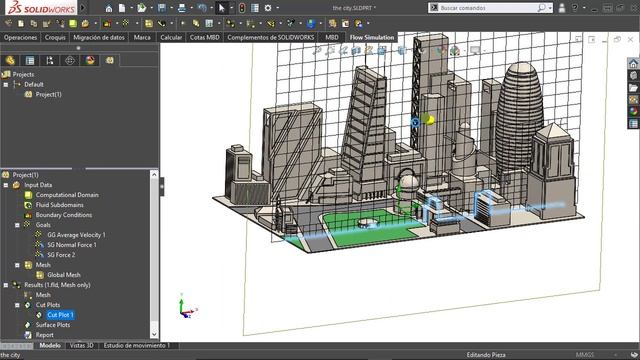The width and height of the screenshot is (640, 360).
Task: Create a new document via New icon
Action: coord(122,8)
